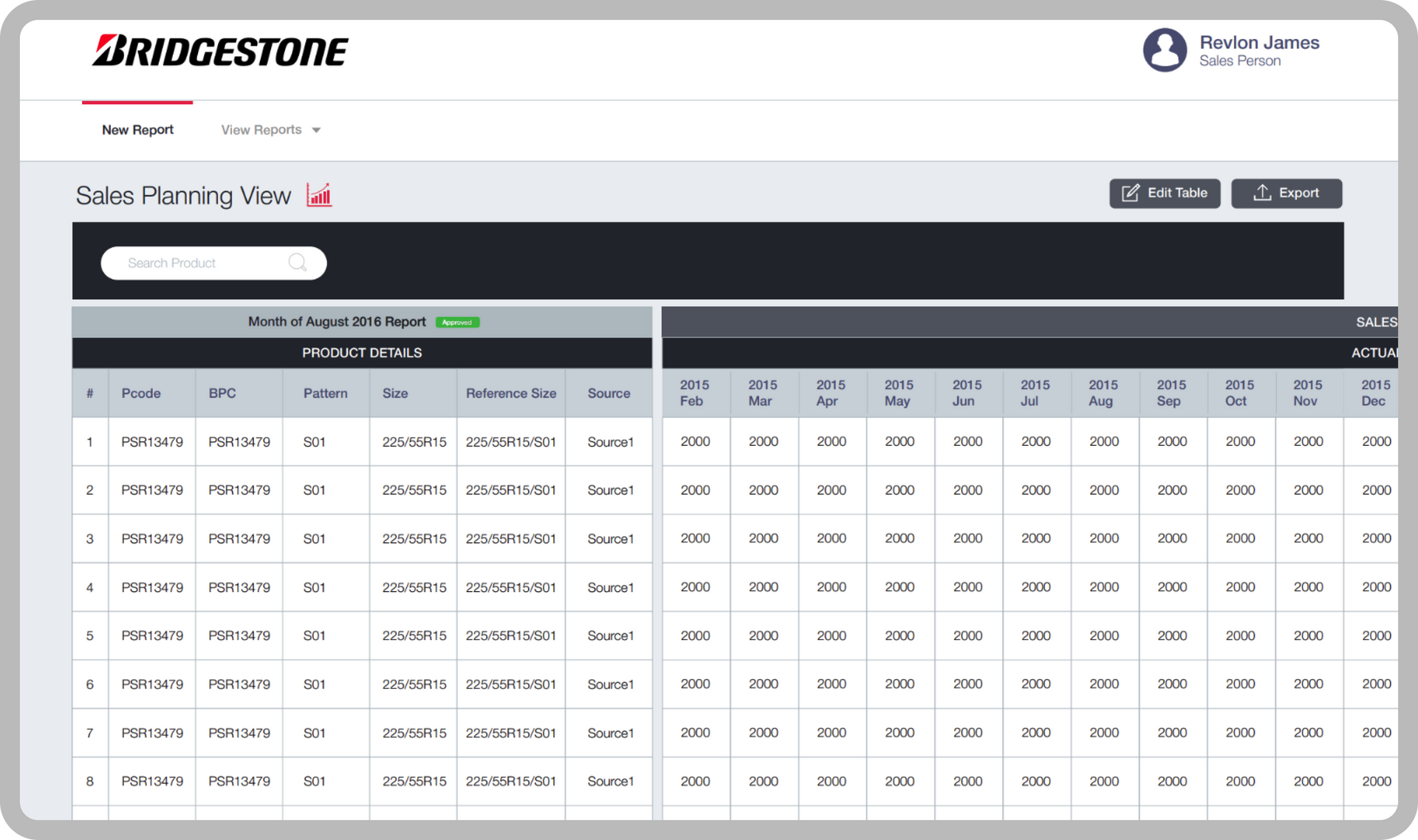Click the PRODUCT DETAILS header bar

pos(362,353)
